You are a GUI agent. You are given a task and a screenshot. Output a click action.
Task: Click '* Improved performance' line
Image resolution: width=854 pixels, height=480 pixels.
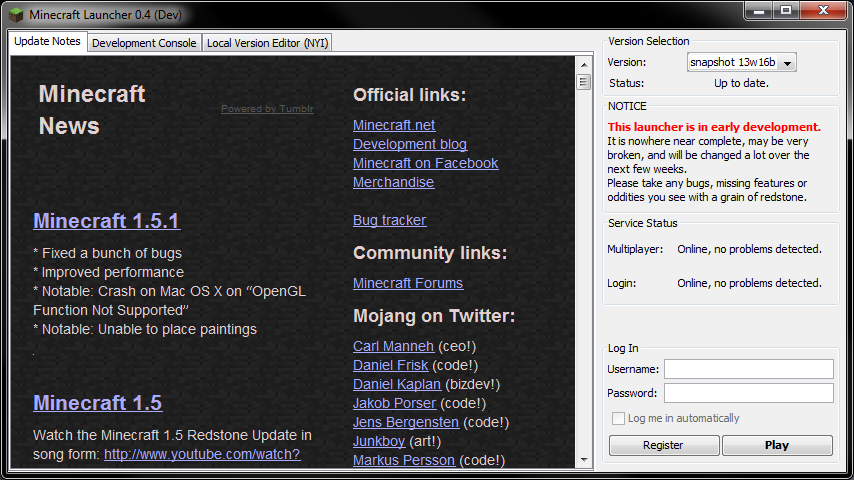[108, 272]
